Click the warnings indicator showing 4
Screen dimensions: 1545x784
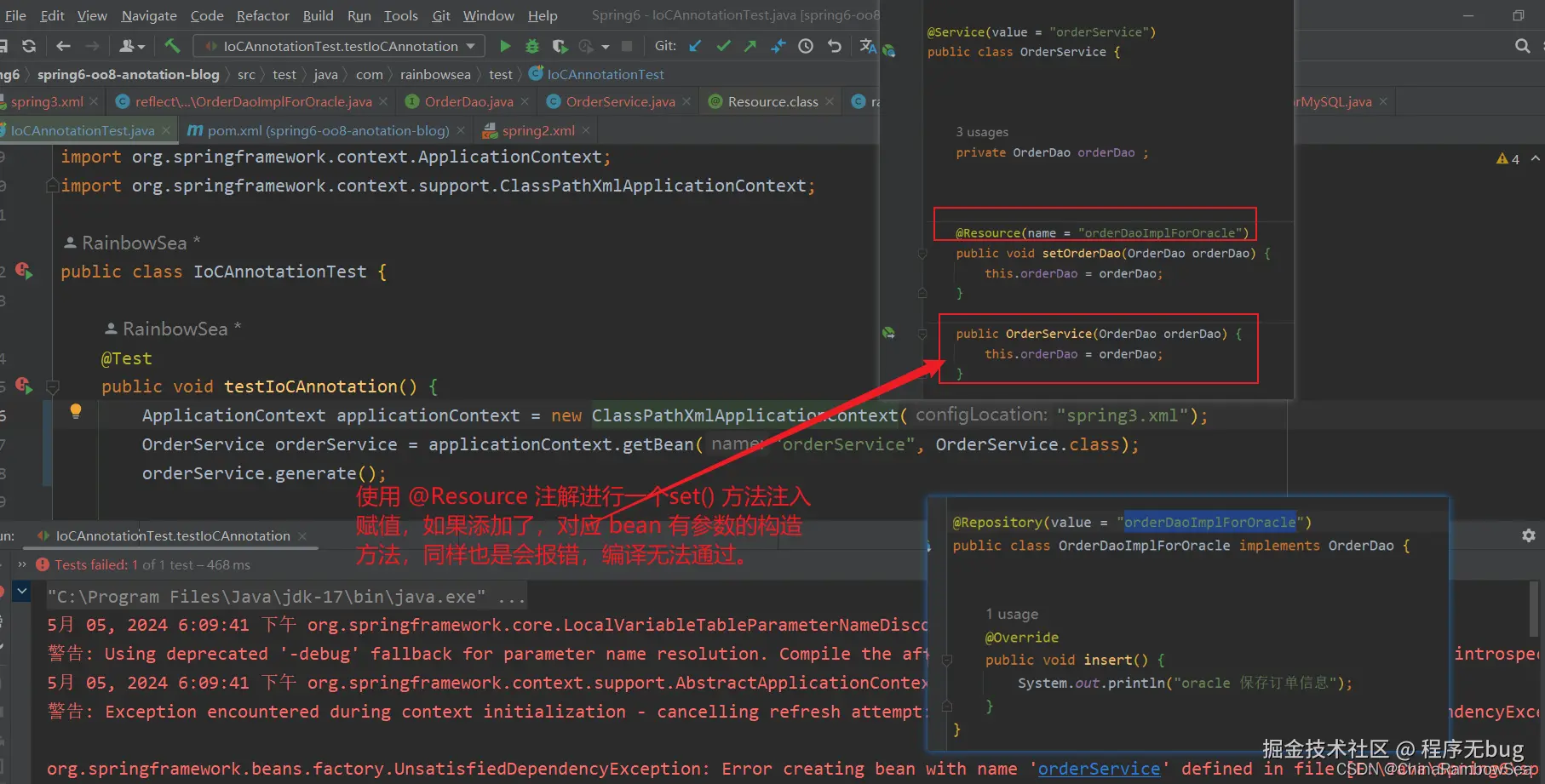pos(1508,159)
